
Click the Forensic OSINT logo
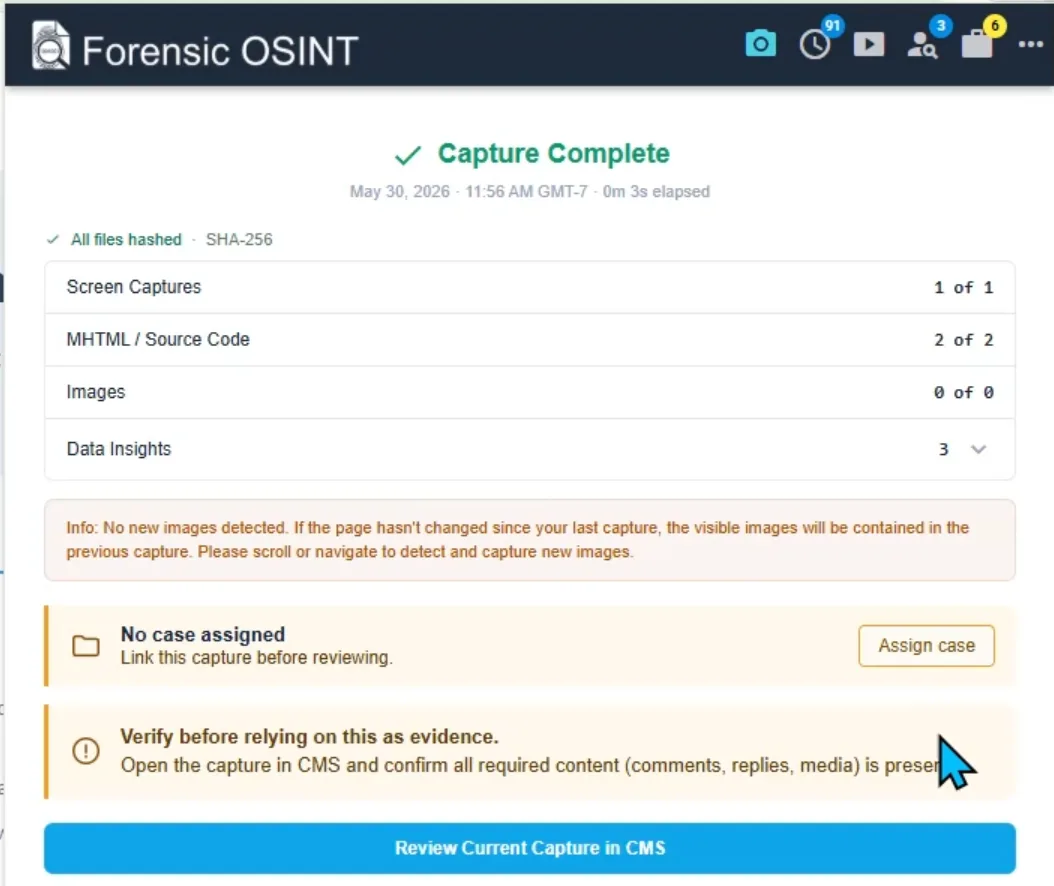[x=50, y=45]
